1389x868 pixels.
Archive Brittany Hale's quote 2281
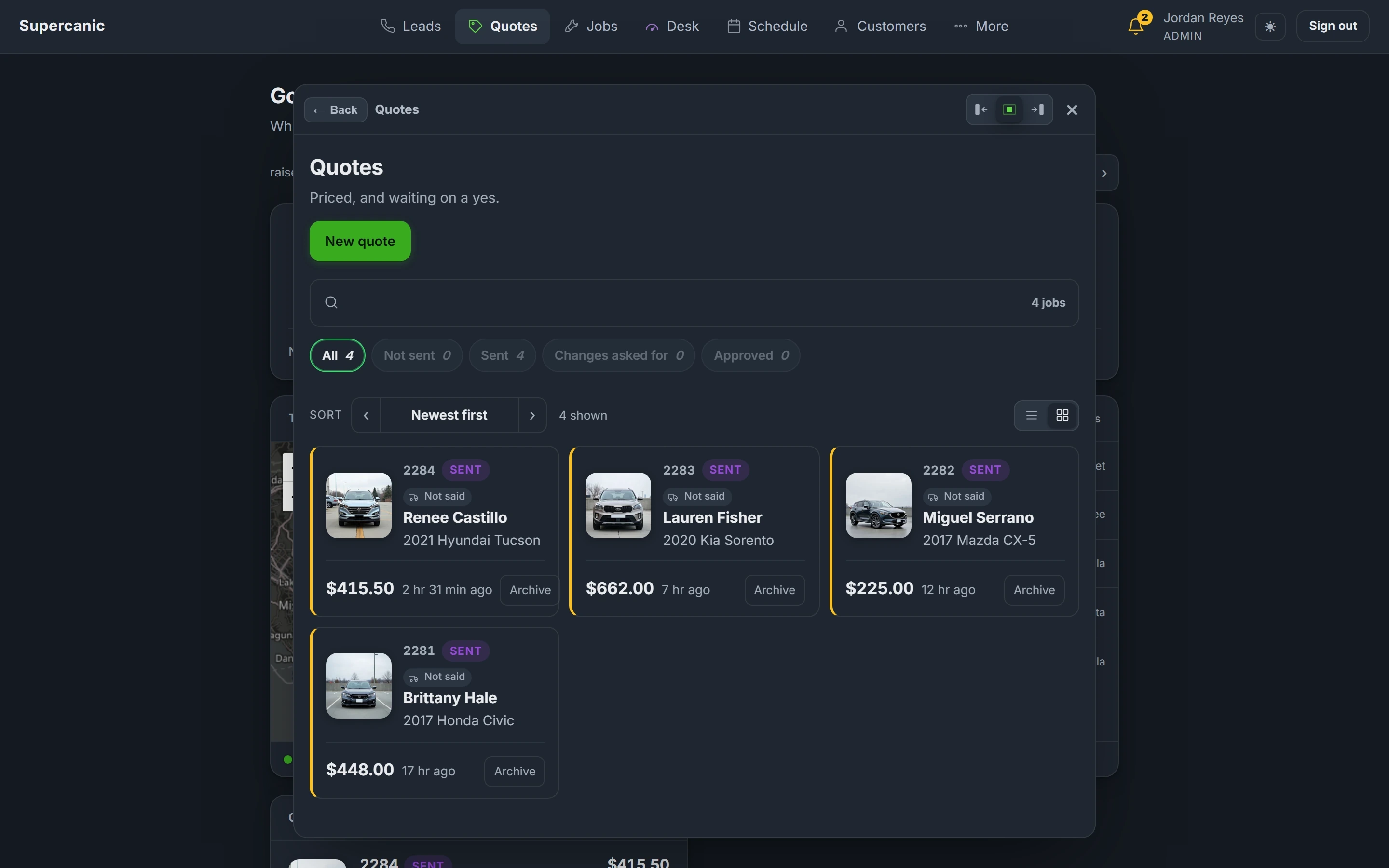514,771
